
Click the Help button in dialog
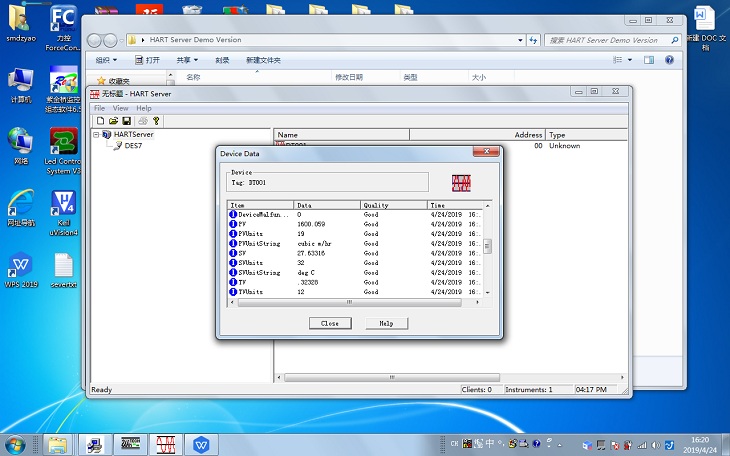tap(386, 323)
